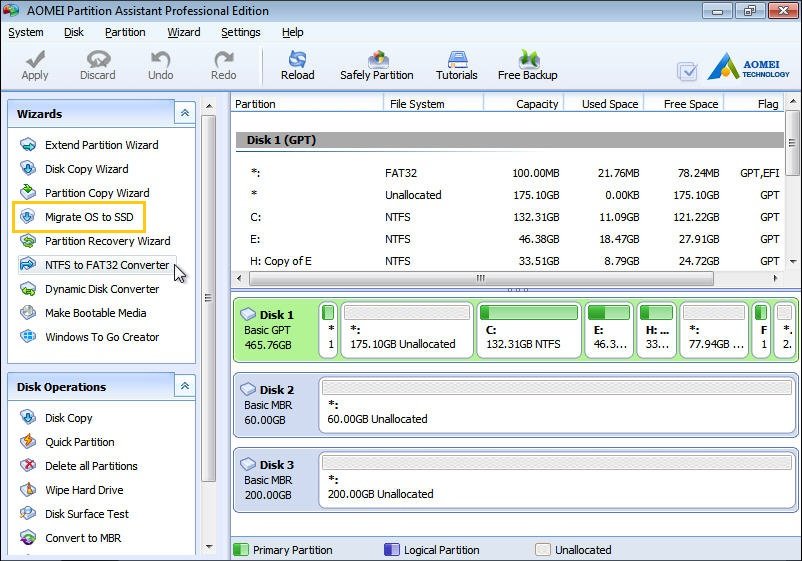Select Quick Partition operation
Image resolution: width=802 pixels, height=561 pixels.
pos(80,442)
